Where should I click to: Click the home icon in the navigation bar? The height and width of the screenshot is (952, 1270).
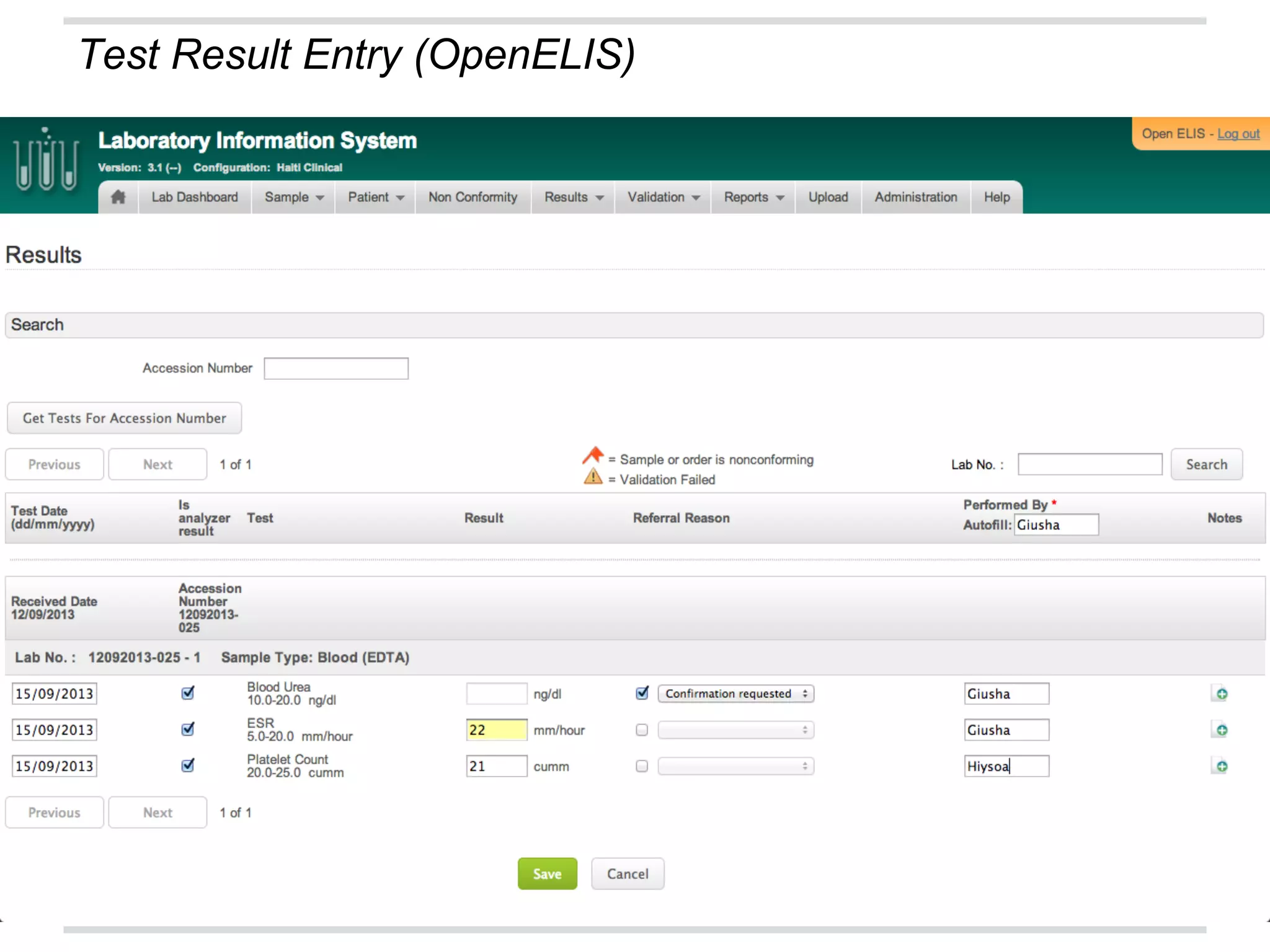118,197
